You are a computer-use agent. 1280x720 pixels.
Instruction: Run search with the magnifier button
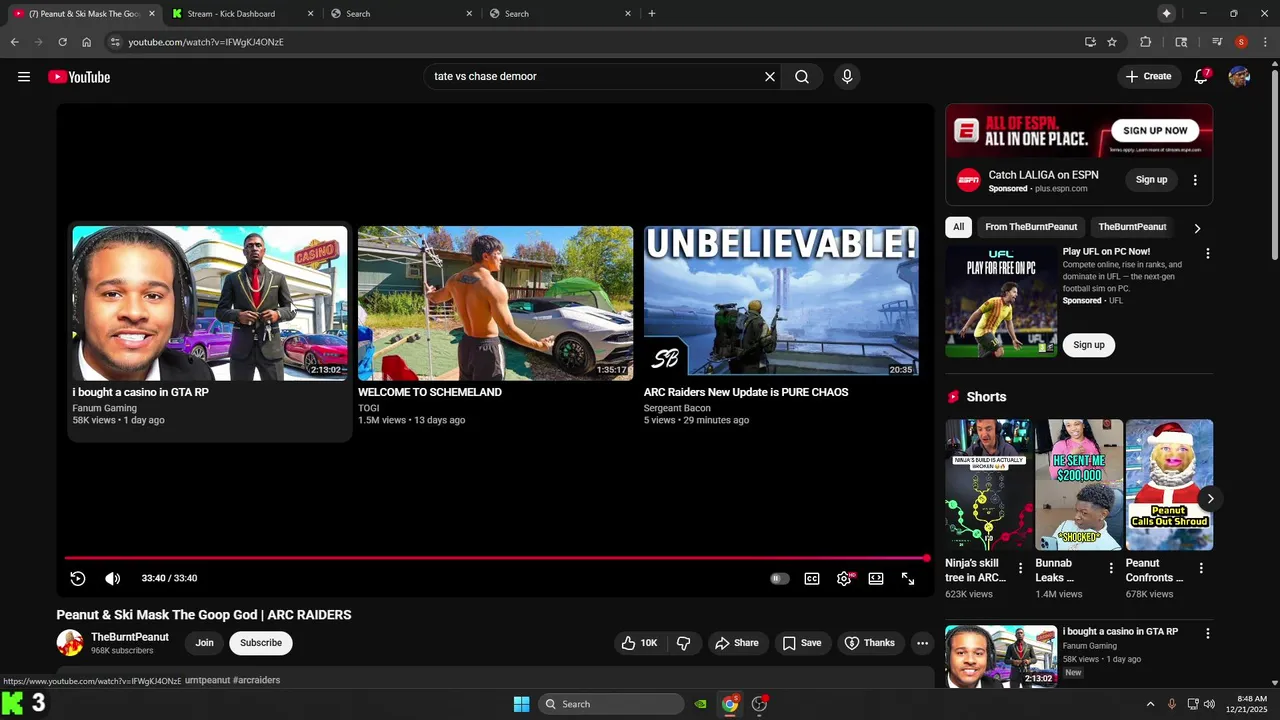point(802,77)
